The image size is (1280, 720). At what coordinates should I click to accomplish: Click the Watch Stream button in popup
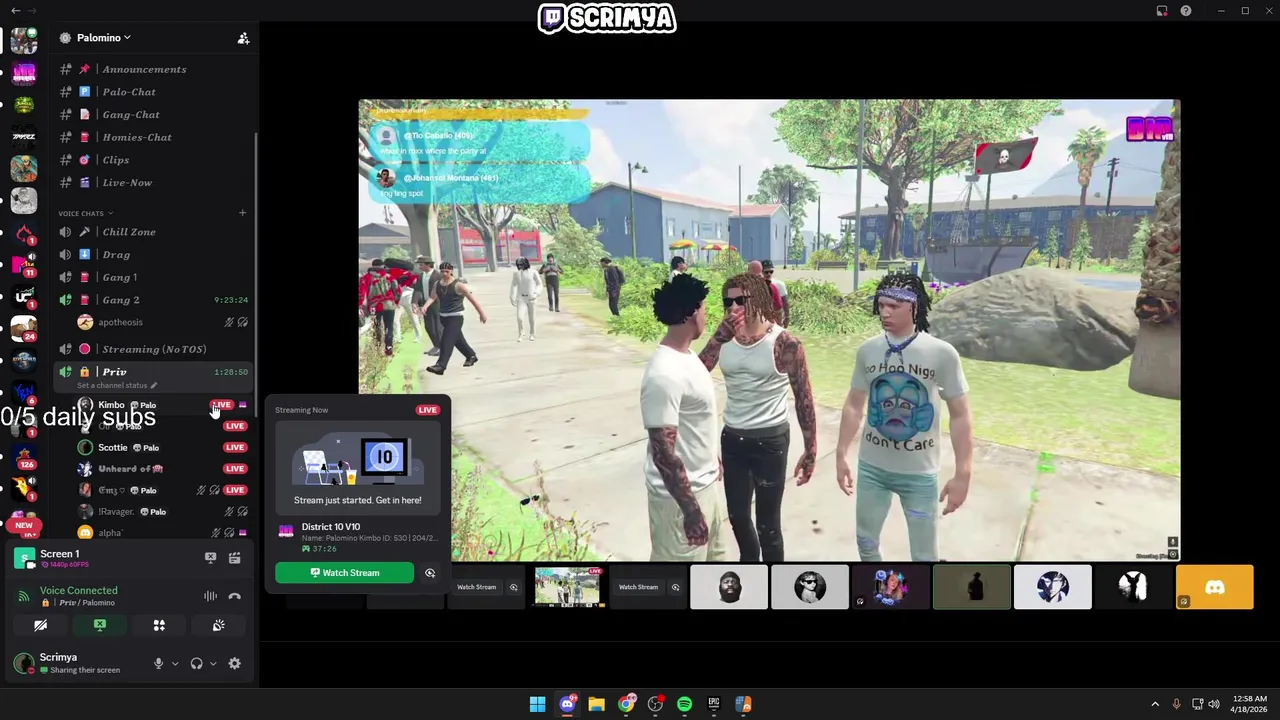coord(344,573)
